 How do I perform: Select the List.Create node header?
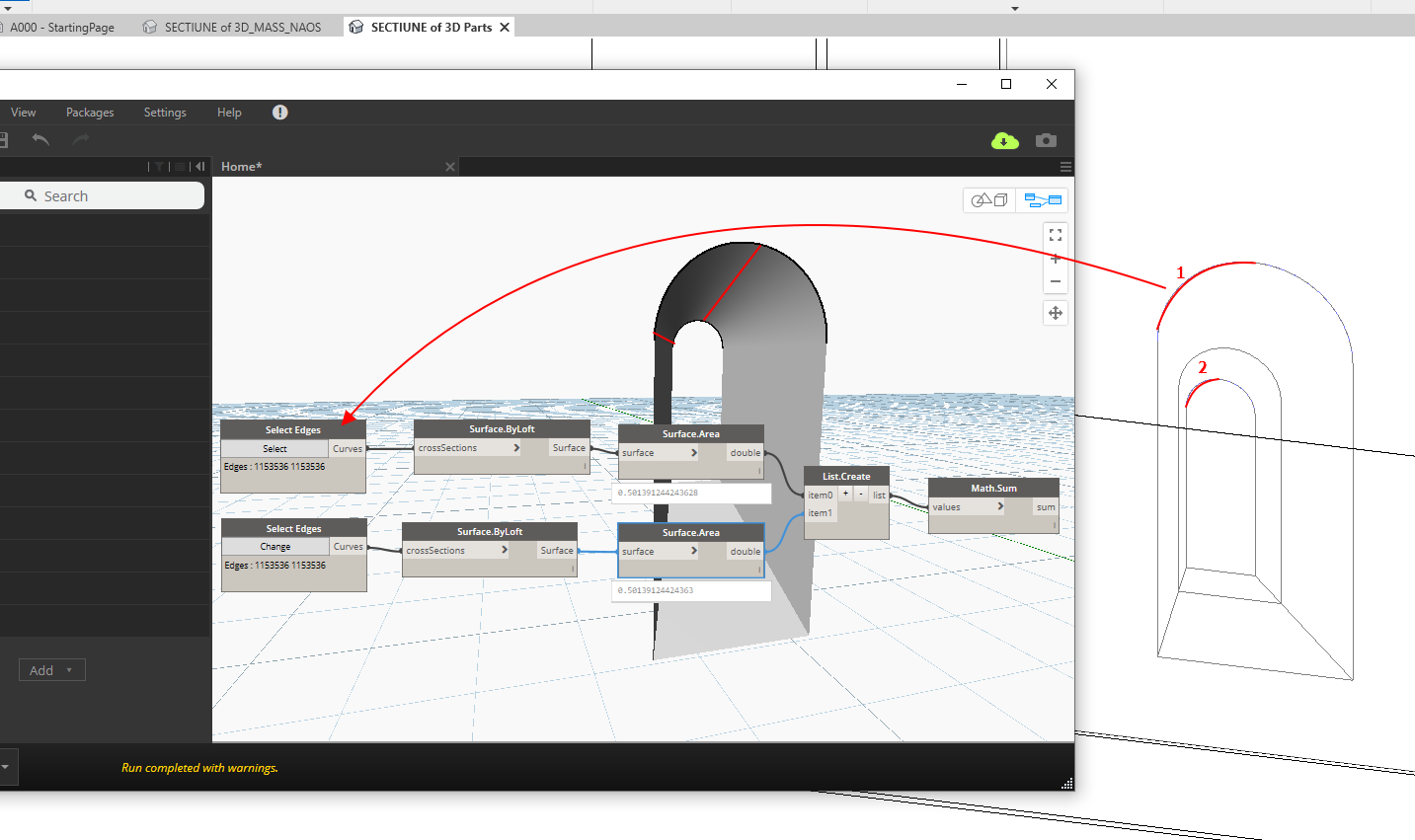click(x=846, y=476)
